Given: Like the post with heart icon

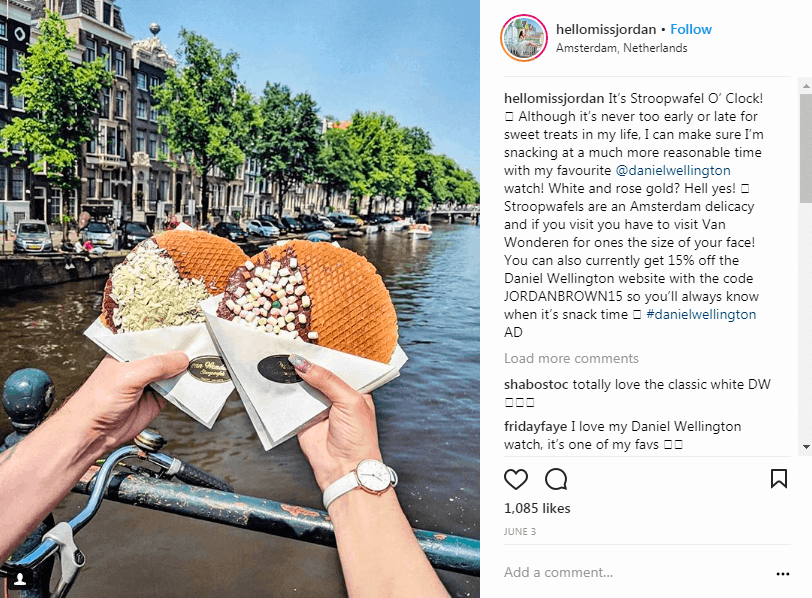Looking at the screenshot, I should tap(516, 479).
